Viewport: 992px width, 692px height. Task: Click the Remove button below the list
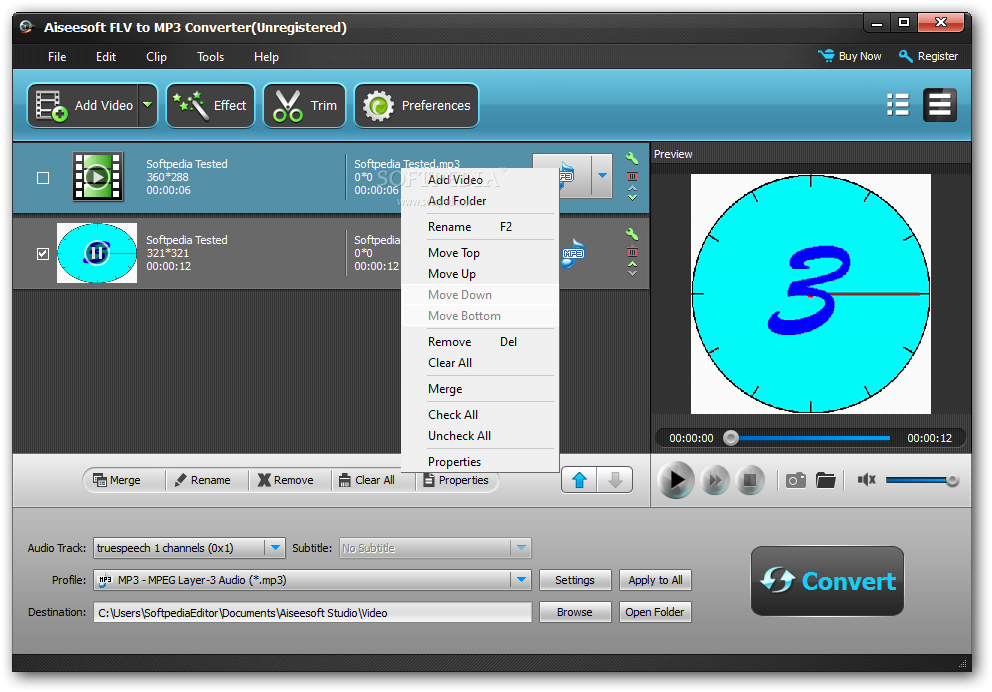[285, 480]
